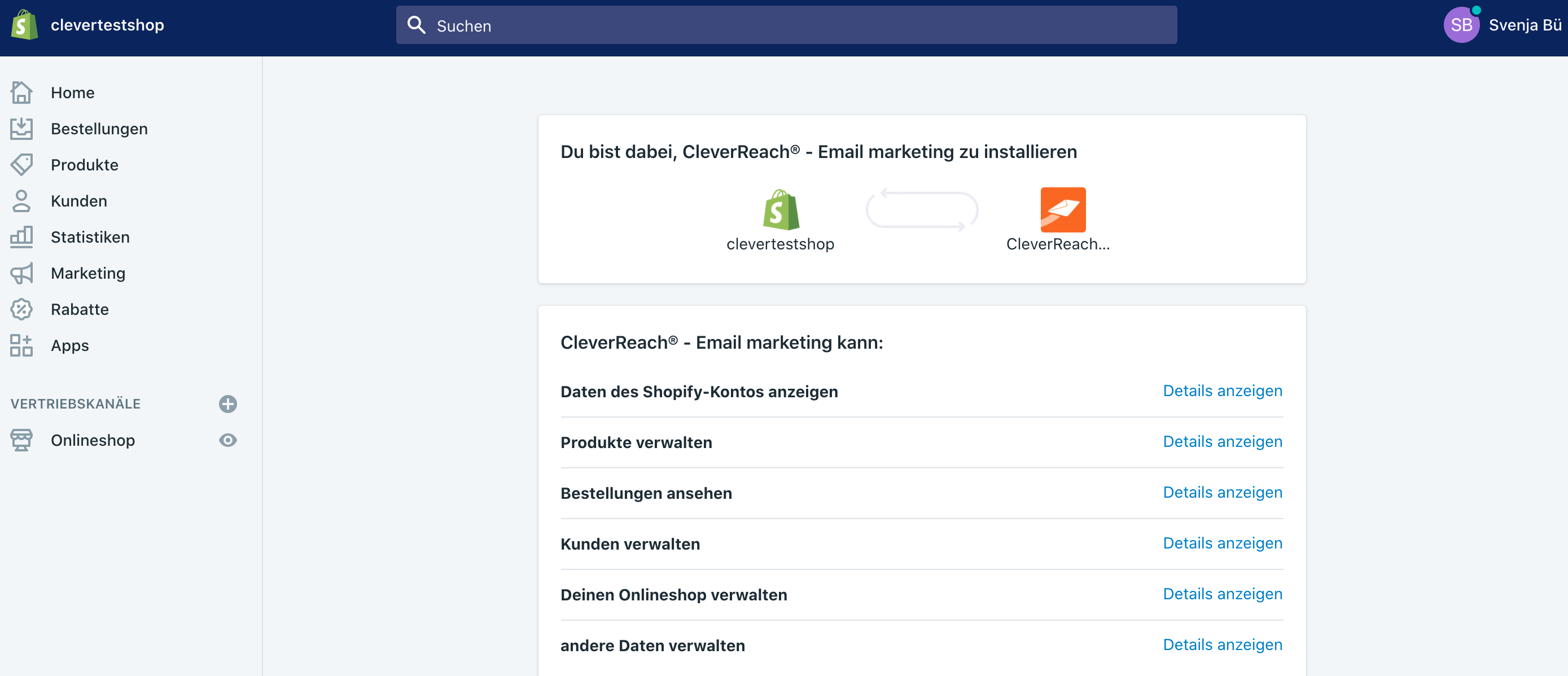The image size is (1568, 676).
Task: Click the Home house icon
Action: [x=21, y=93]
